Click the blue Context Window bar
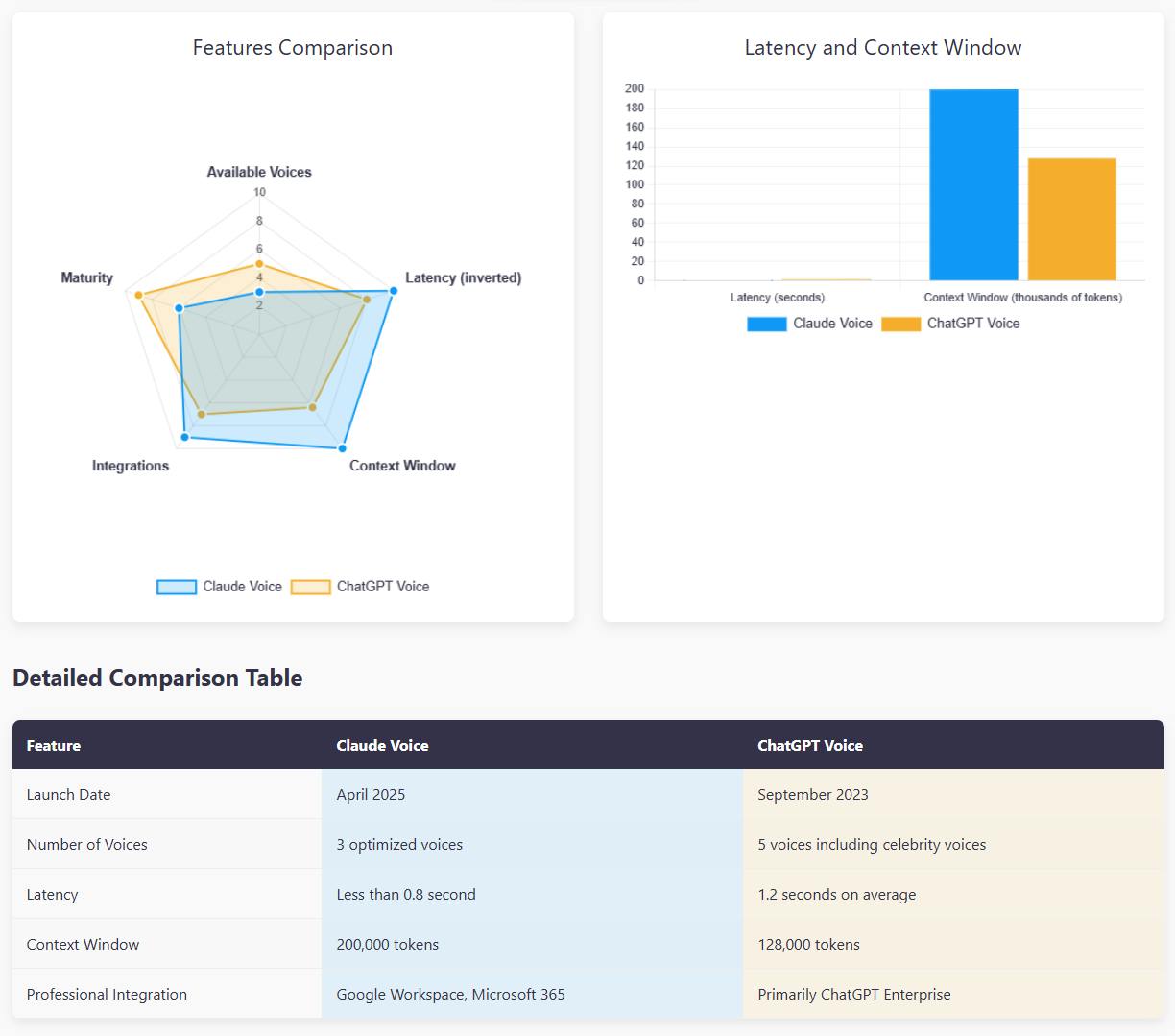This screenshot has width=1175, height=1036. pyautogui.click(x=973, y=184)
